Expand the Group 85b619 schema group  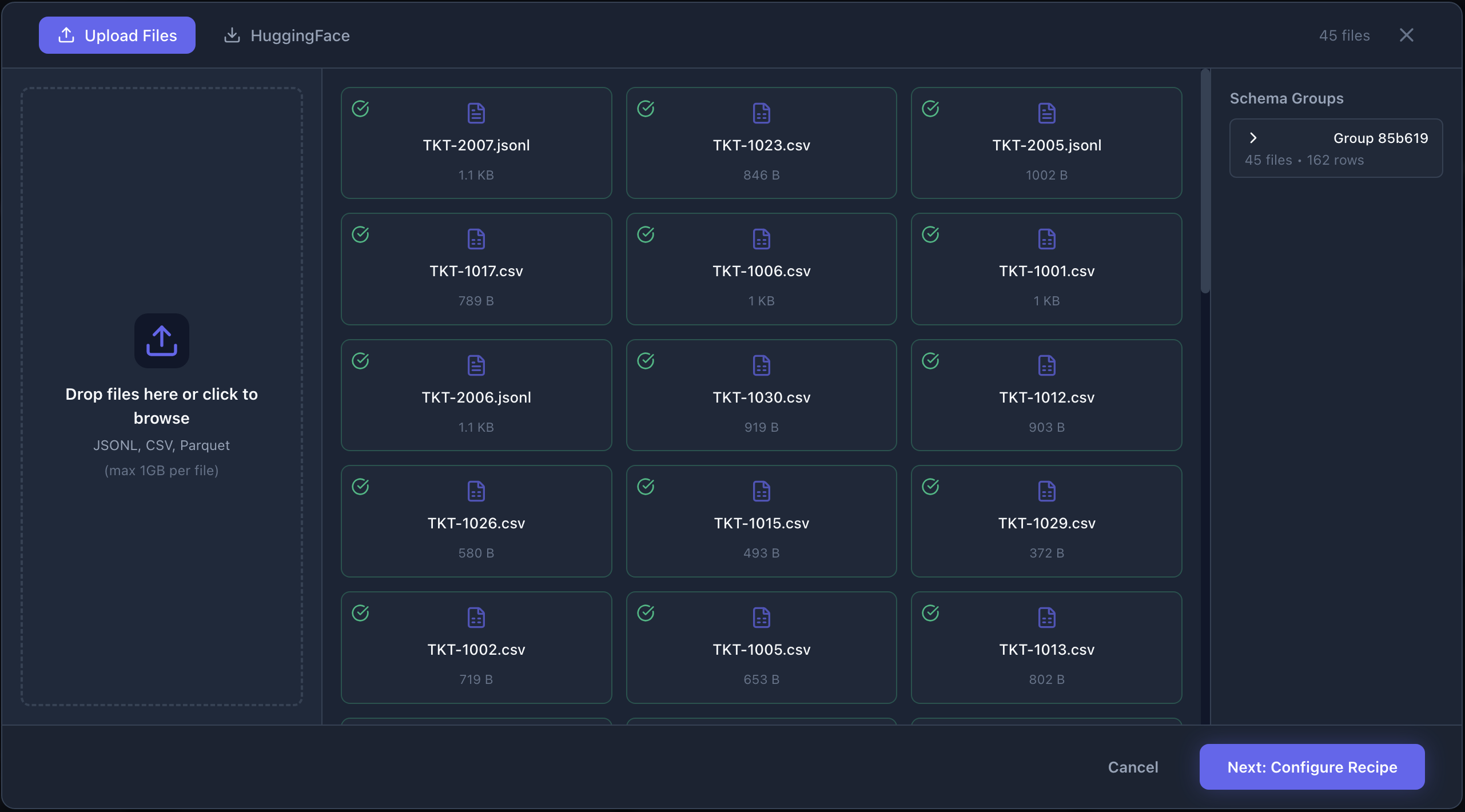coord(1252,137)
